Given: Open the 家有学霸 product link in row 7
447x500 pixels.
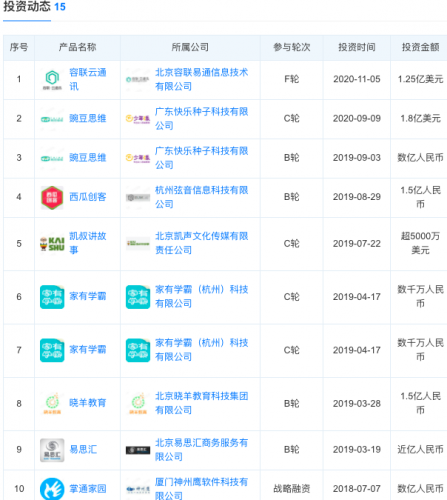Looking at the screenshot, I should 88,349.
